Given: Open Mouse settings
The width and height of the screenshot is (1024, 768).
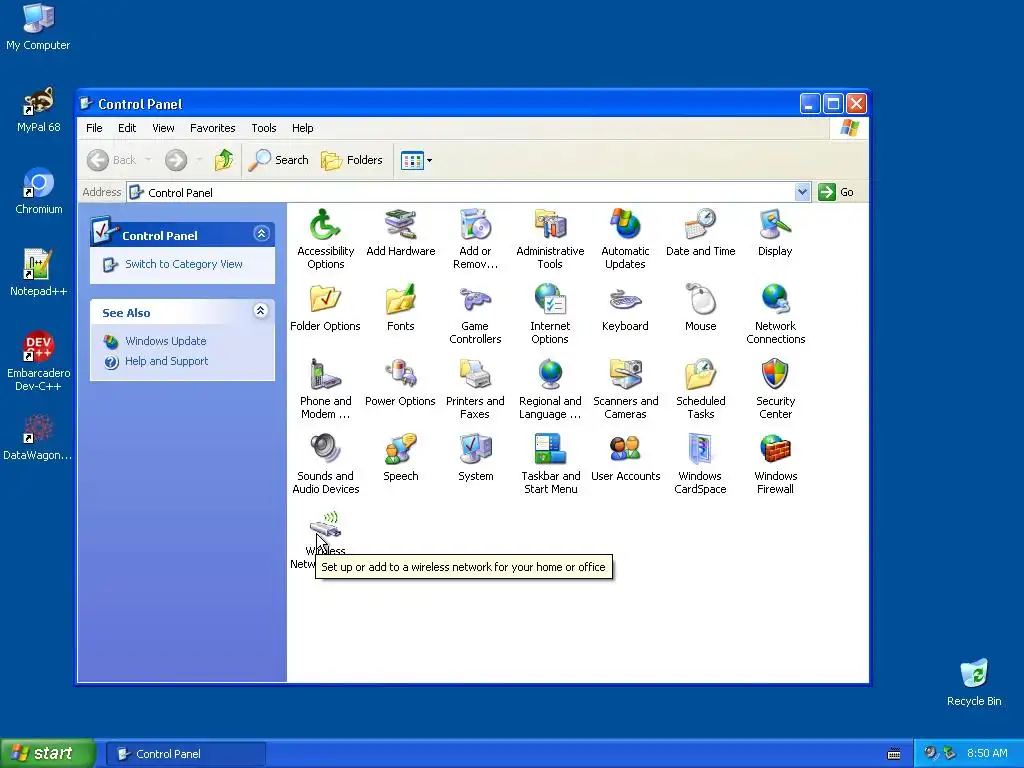Looking at the screenshot, I should (700, 308).
